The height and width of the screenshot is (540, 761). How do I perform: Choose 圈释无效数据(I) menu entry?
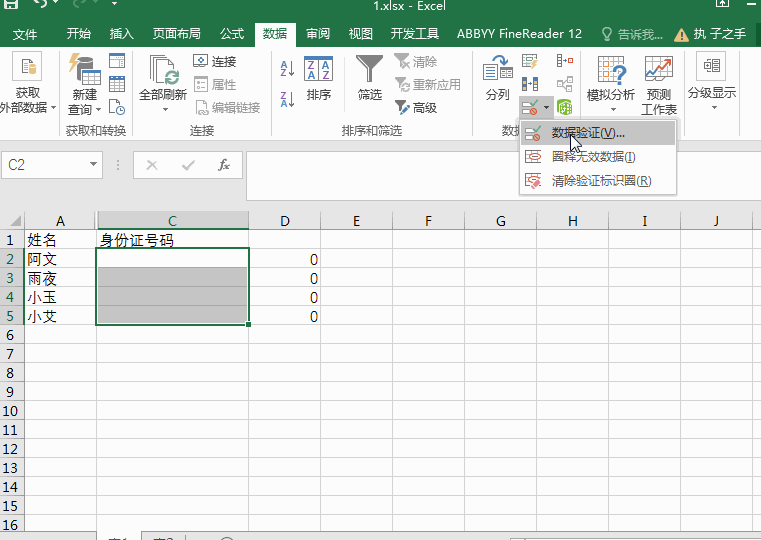[x=597, y=157]
